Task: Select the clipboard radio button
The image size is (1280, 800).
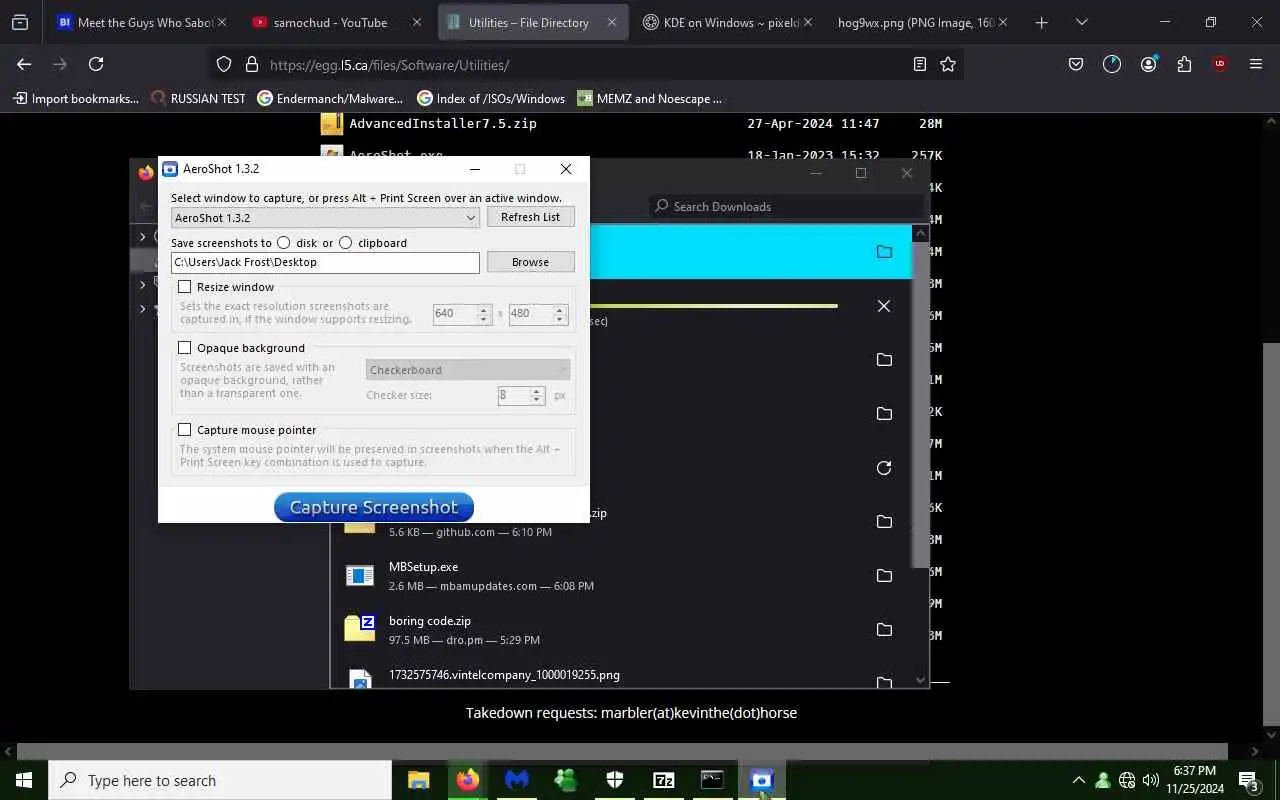Action: (346, 242)
